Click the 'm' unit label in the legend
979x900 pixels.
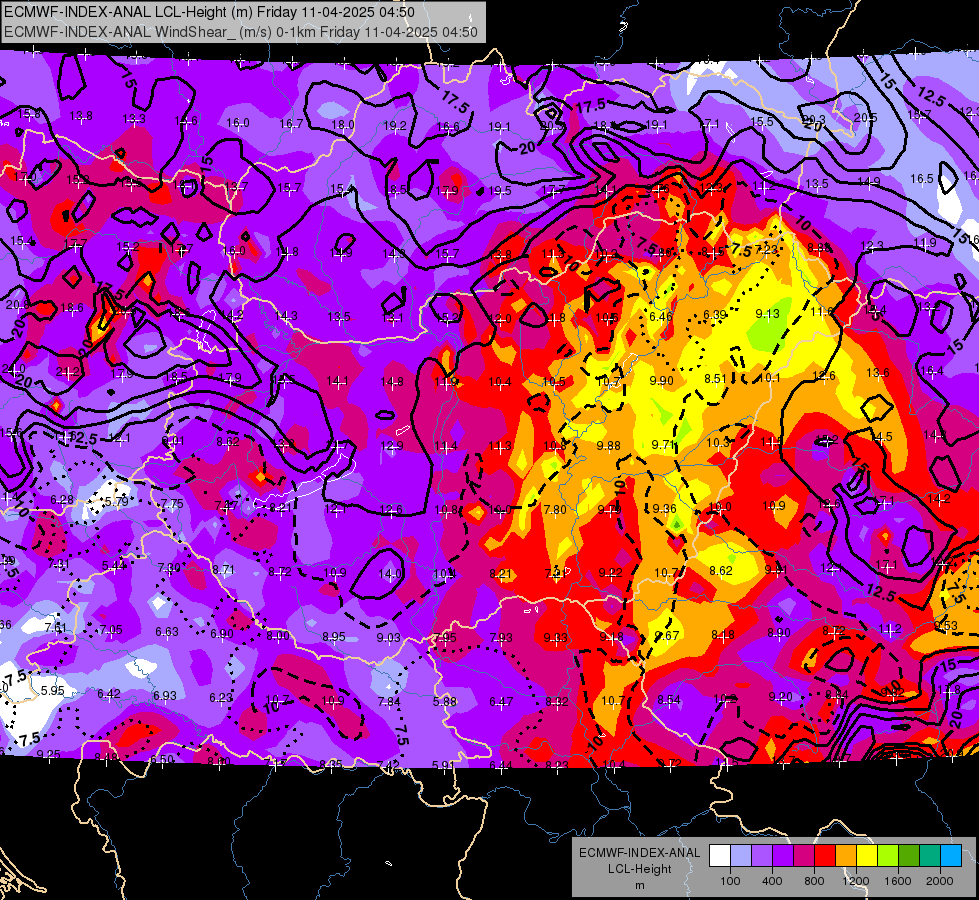click(639, 885)
